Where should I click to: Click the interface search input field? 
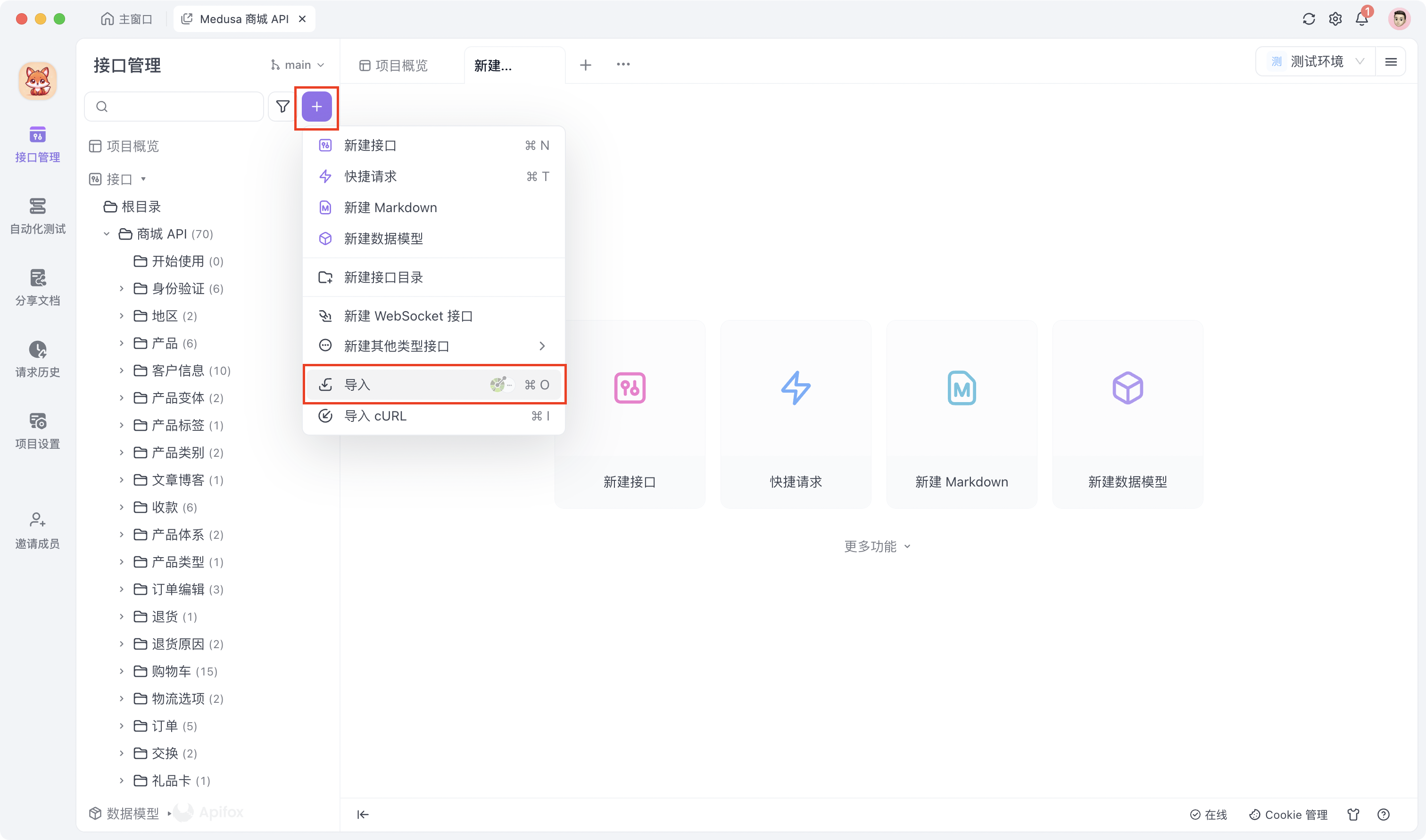click(x=174, y=106)
